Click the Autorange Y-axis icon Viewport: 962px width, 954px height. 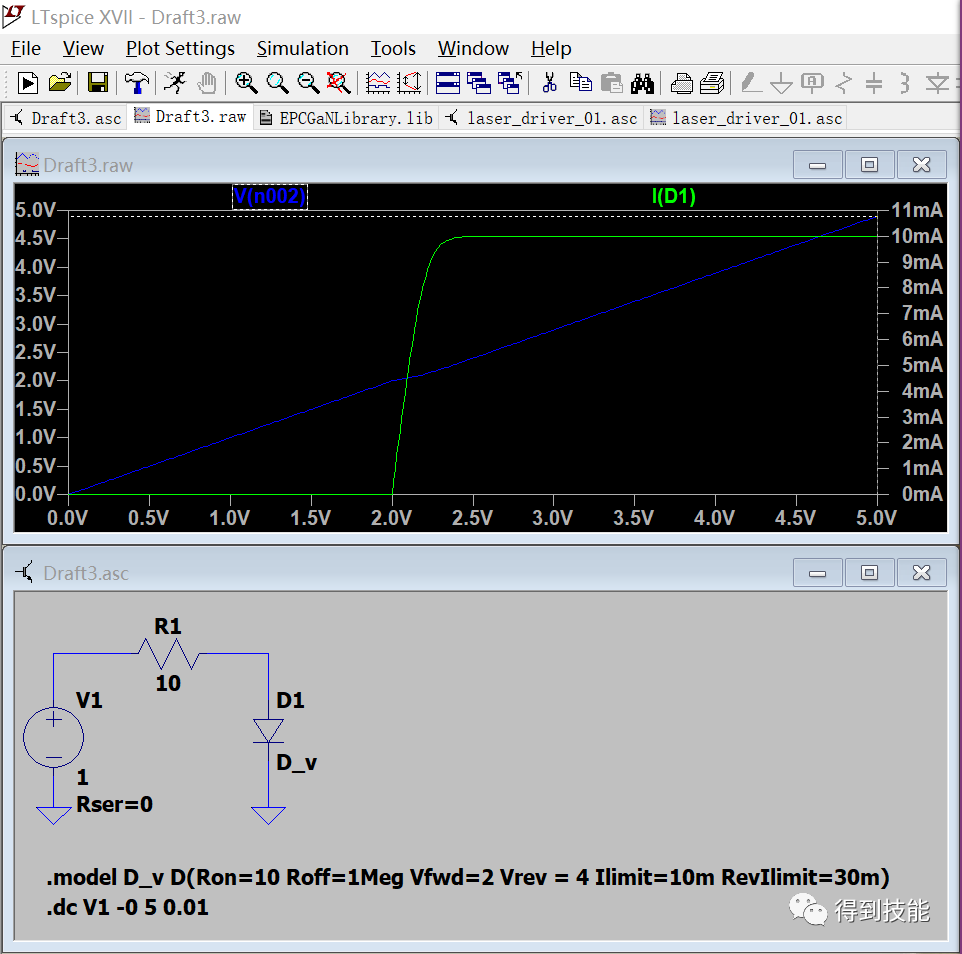[x=409, y=82]
